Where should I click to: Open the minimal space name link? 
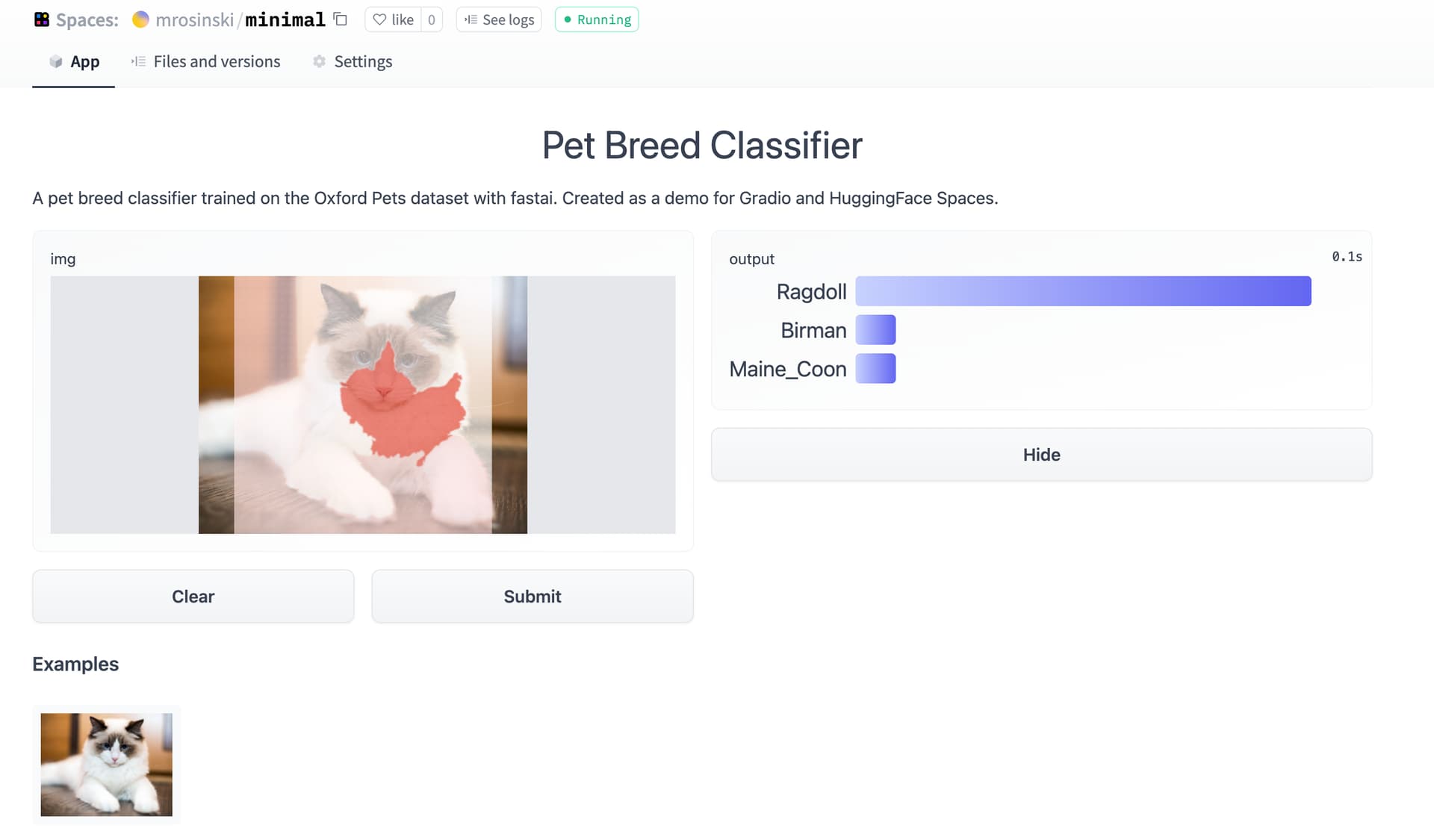pyautogui.click(x=285, y=19)
